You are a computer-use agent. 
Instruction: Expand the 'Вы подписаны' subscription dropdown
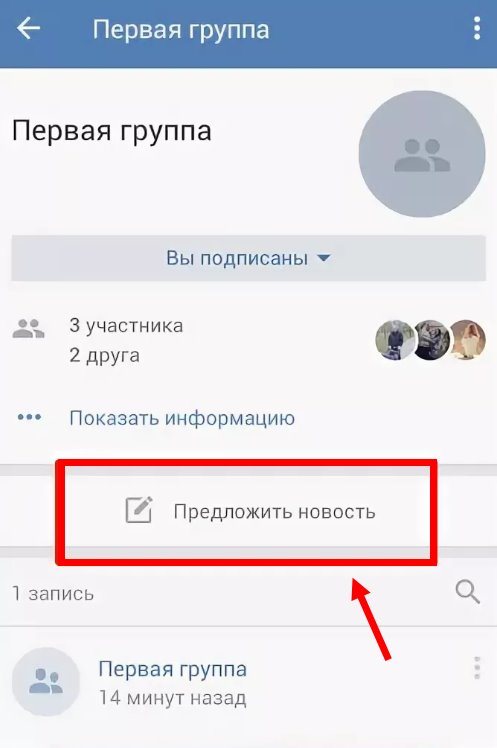(x=248, y=258)
